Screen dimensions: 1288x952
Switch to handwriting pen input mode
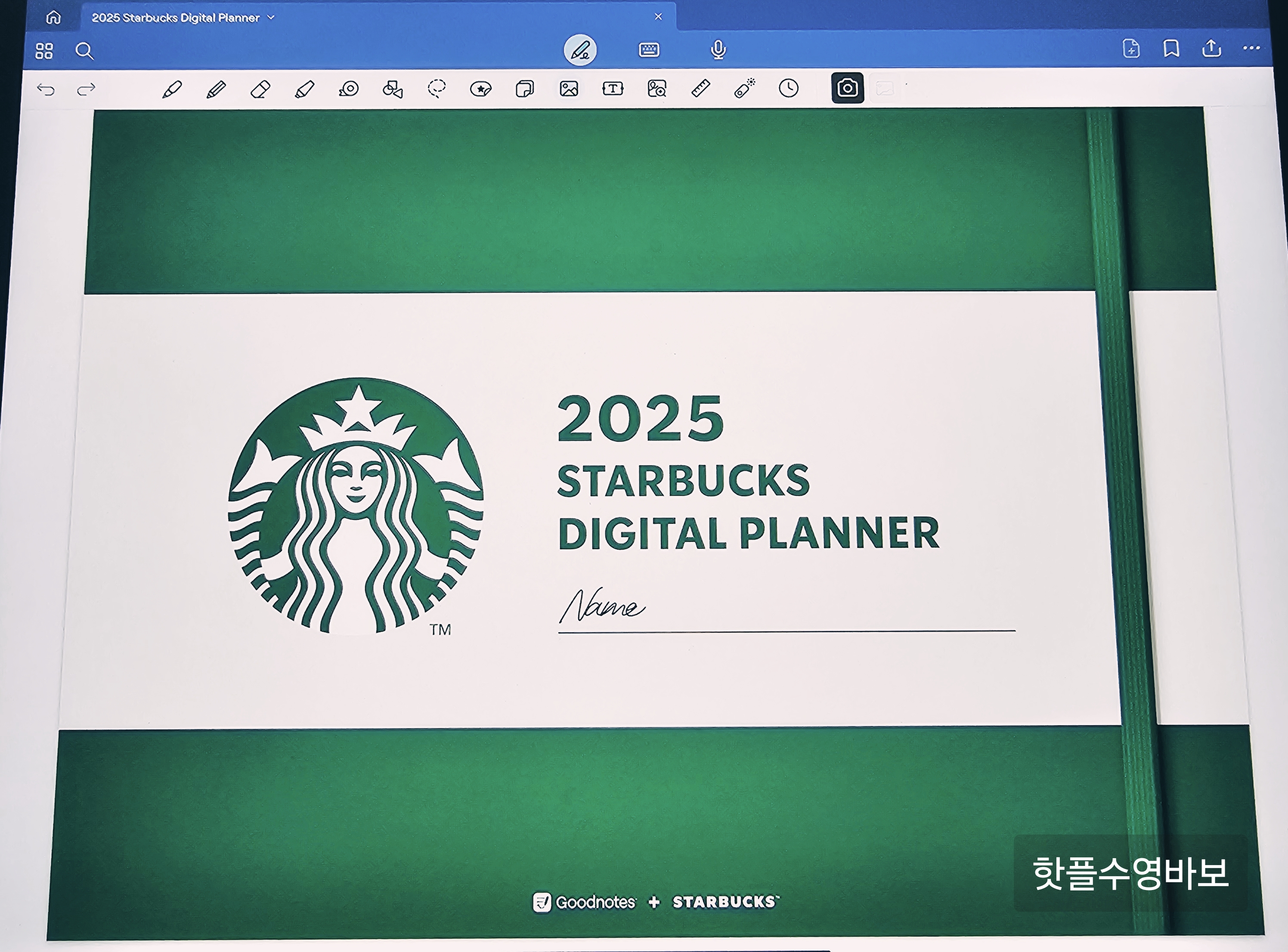[580, 50]
